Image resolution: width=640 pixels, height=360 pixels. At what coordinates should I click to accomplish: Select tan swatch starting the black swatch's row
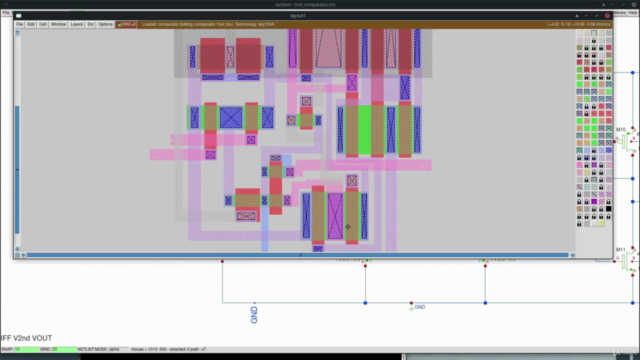(579, 209)
